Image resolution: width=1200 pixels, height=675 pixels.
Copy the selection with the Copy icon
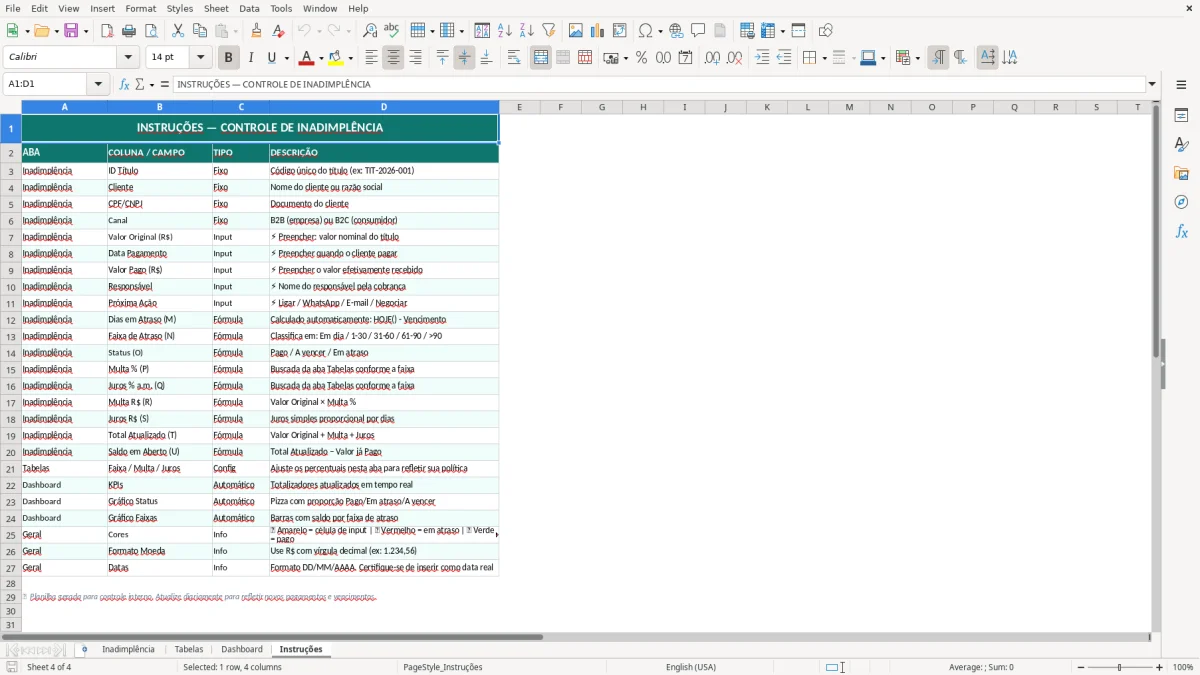[x=200, y=31]
